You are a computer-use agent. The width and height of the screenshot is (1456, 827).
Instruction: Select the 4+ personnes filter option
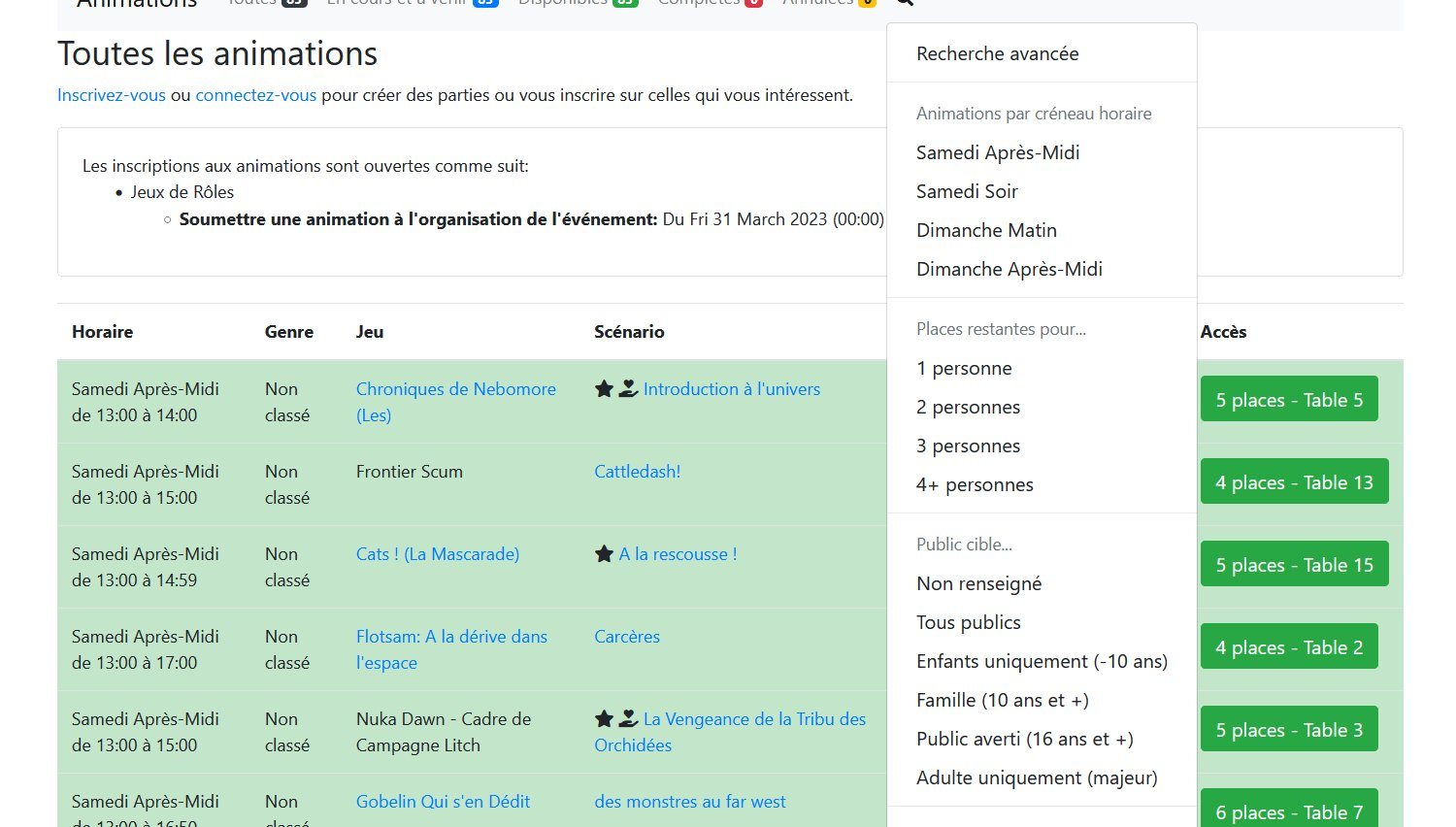point(975,484)
